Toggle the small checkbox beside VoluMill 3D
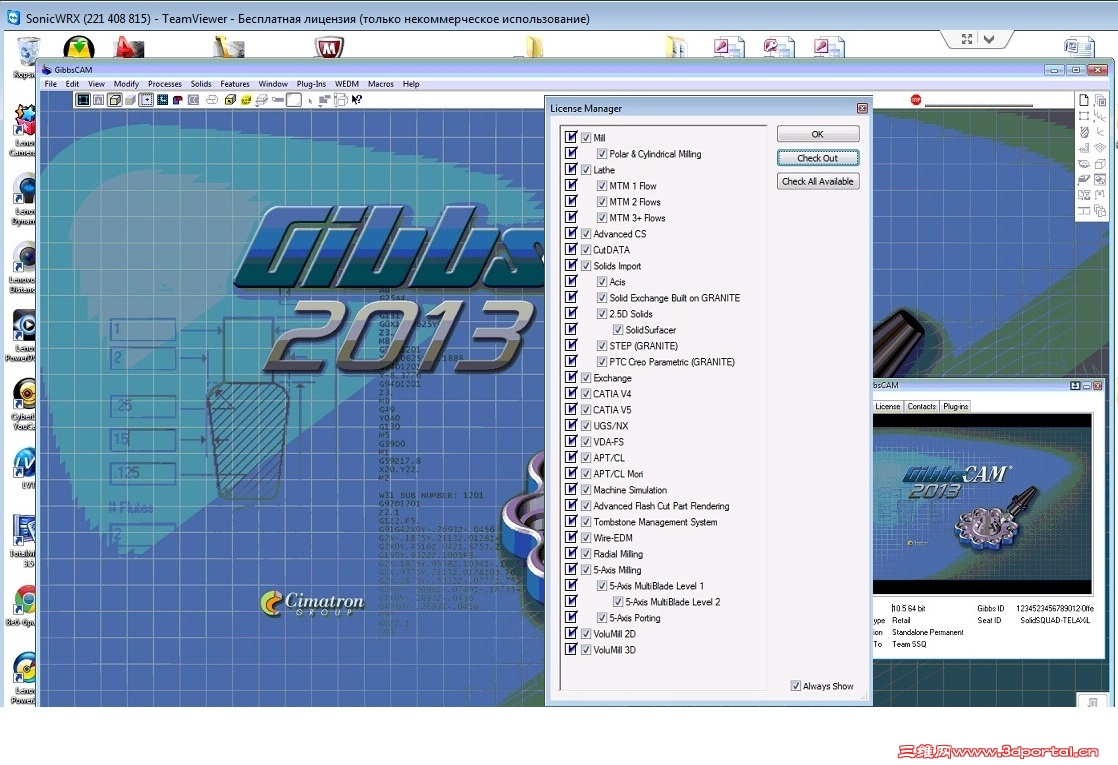Viewport: 1118px width, 765px height. pyautogui.click(x=586, y=650)
